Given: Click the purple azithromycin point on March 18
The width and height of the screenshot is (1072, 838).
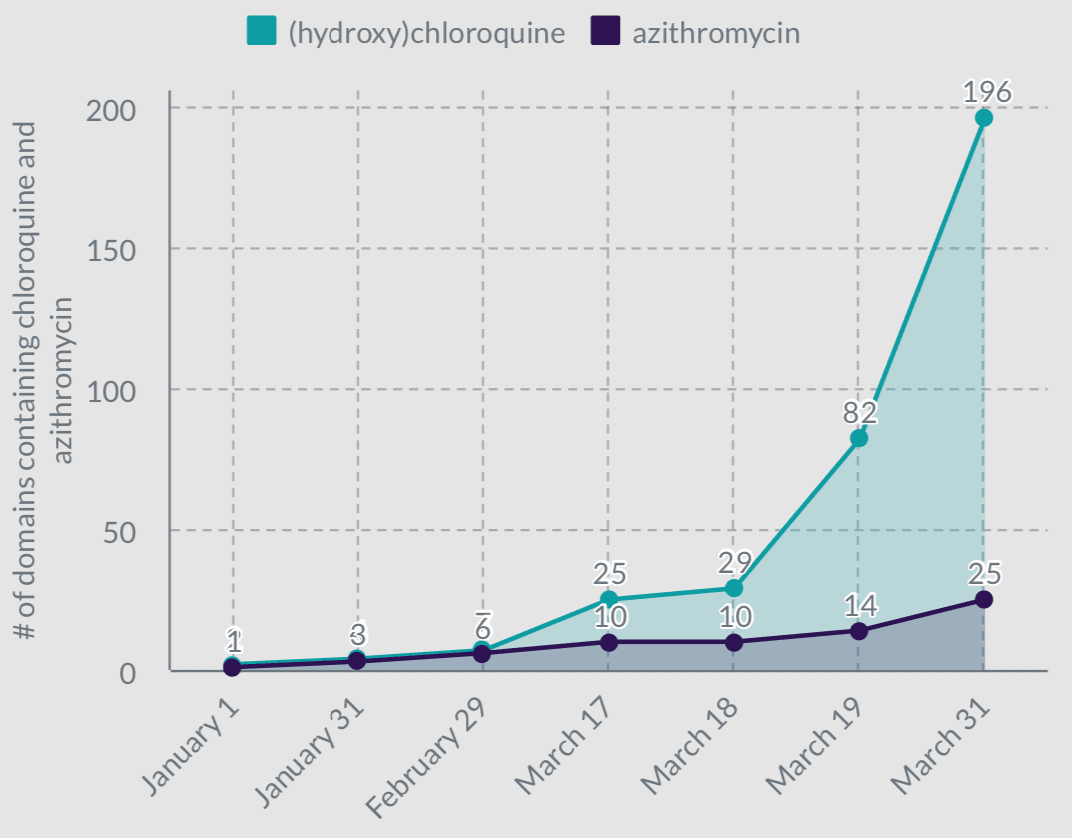Looking at the screenshot, I should coord(734,642).
